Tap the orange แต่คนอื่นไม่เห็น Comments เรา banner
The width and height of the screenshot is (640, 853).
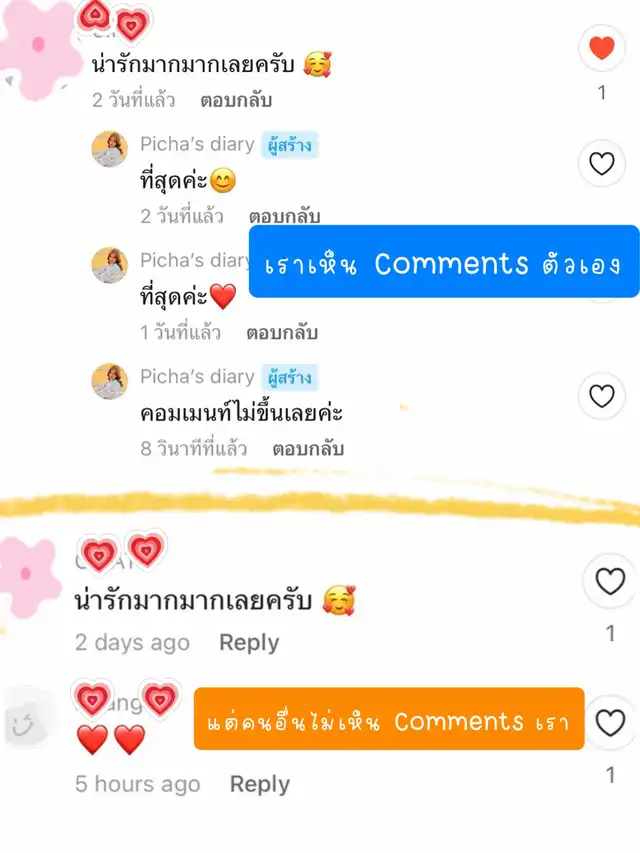pos(389,719)
